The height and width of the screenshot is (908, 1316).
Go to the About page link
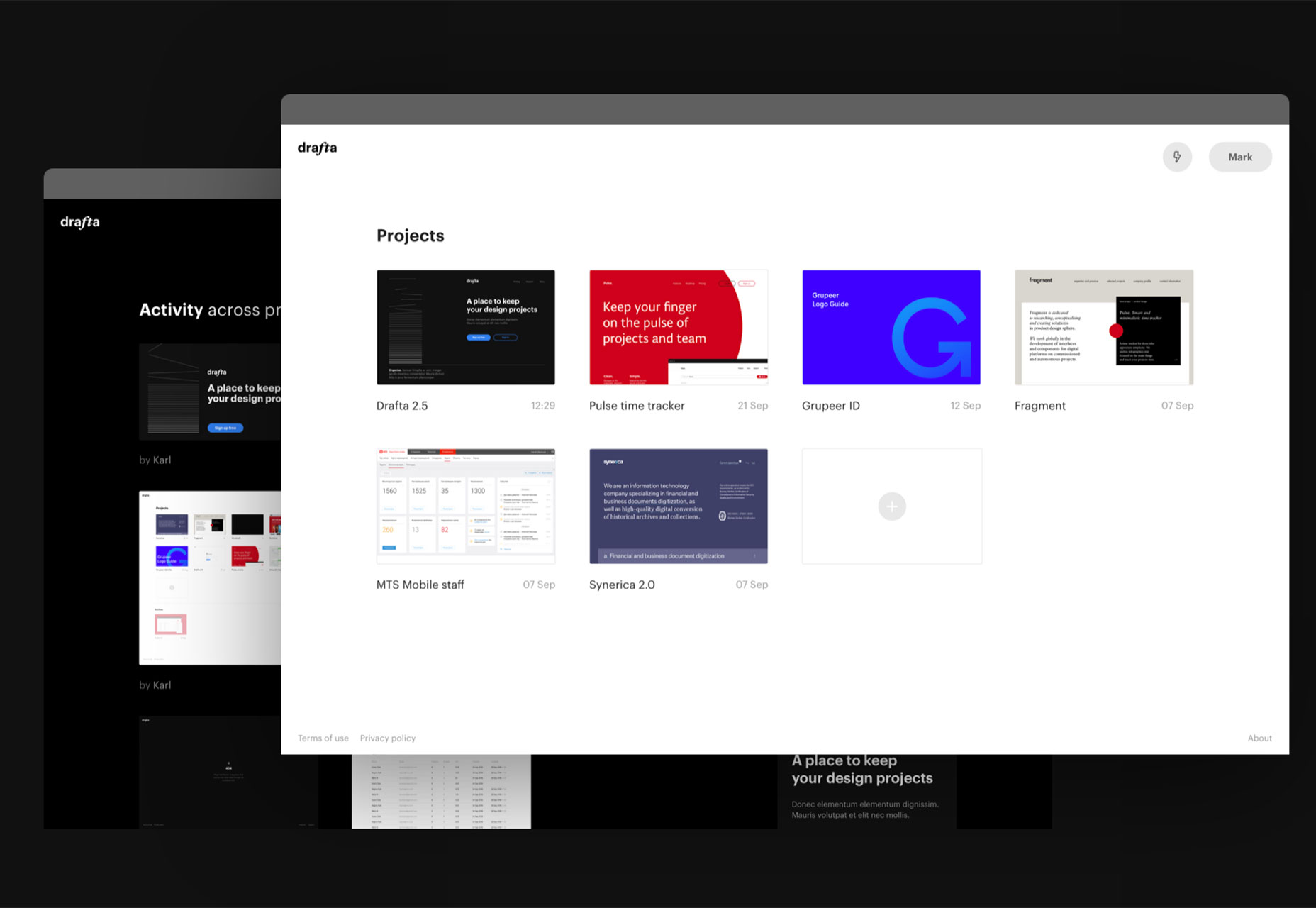(x=1259, y=738)
